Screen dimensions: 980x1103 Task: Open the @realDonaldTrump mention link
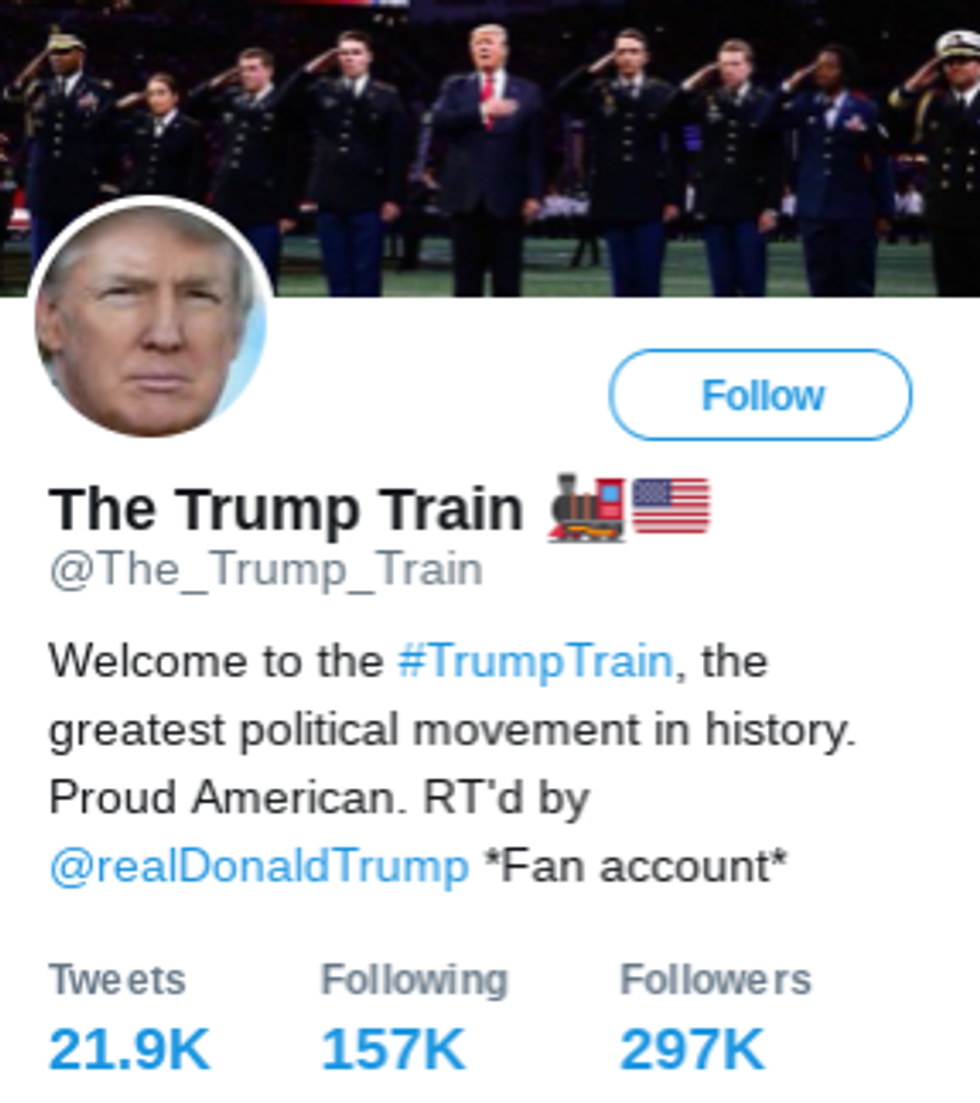point(259,866)
